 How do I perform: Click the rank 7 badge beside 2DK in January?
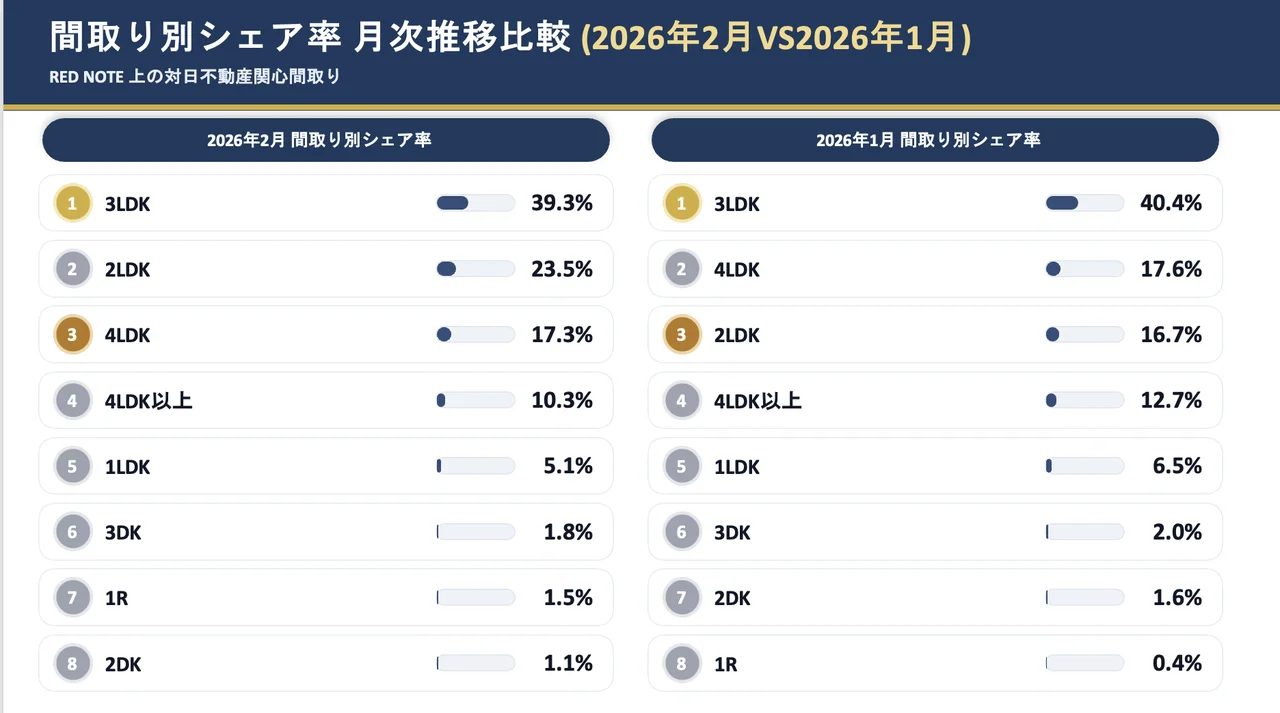(x=682, y=598)
